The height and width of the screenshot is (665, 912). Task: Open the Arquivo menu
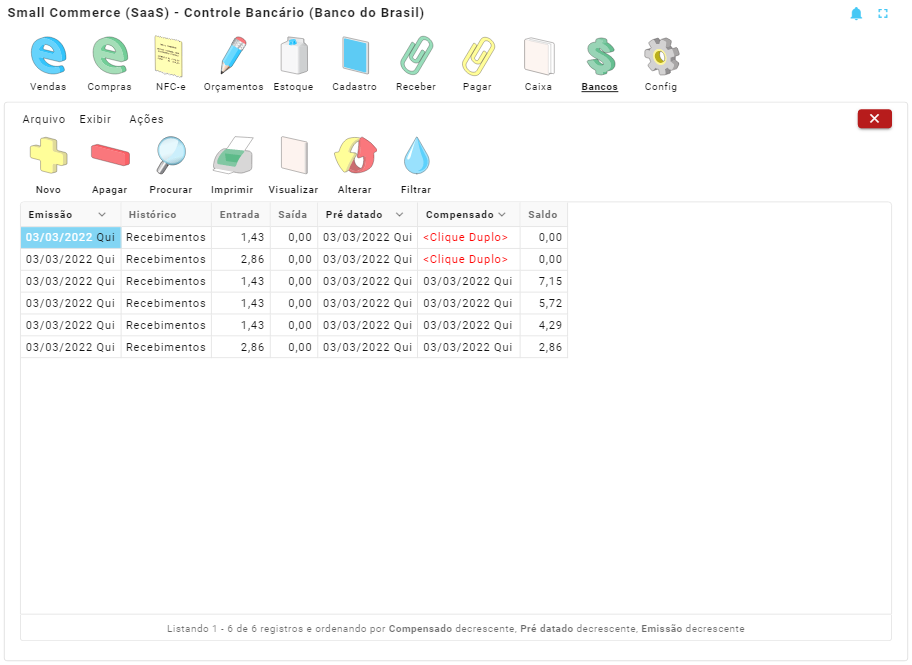(44, 119)
